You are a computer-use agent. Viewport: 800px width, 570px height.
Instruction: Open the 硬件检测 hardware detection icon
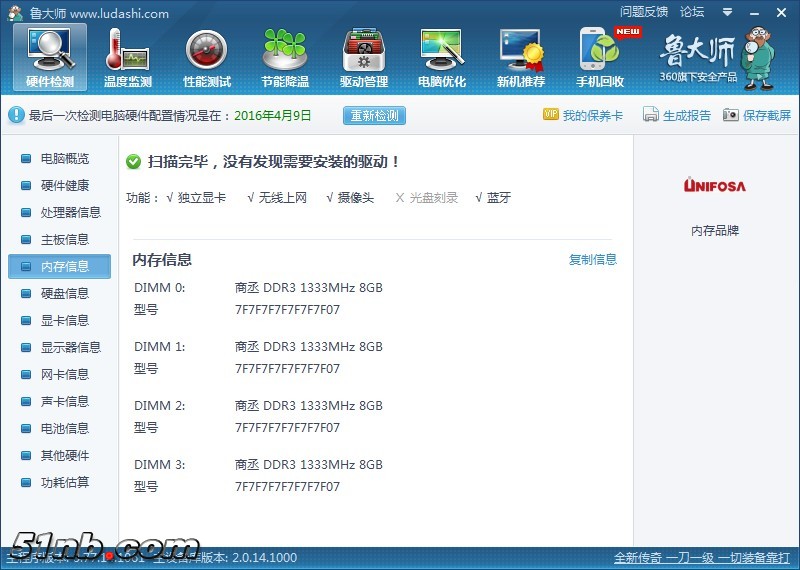coord(49,56)
